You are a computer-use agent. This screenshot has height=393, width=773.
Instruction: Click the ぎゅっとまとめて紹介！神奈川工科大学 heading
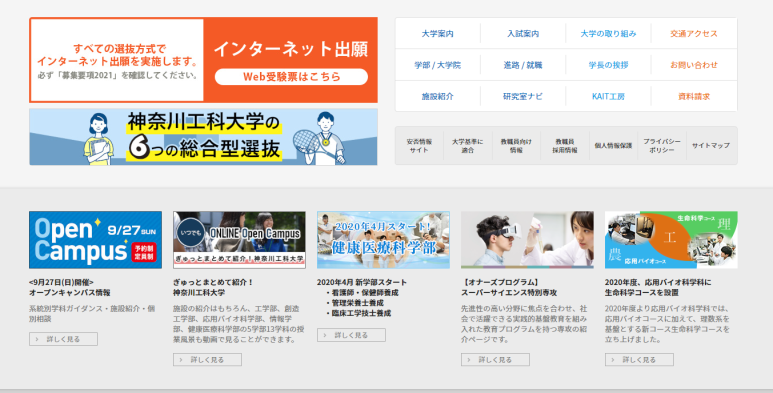(x=213, y=287)
